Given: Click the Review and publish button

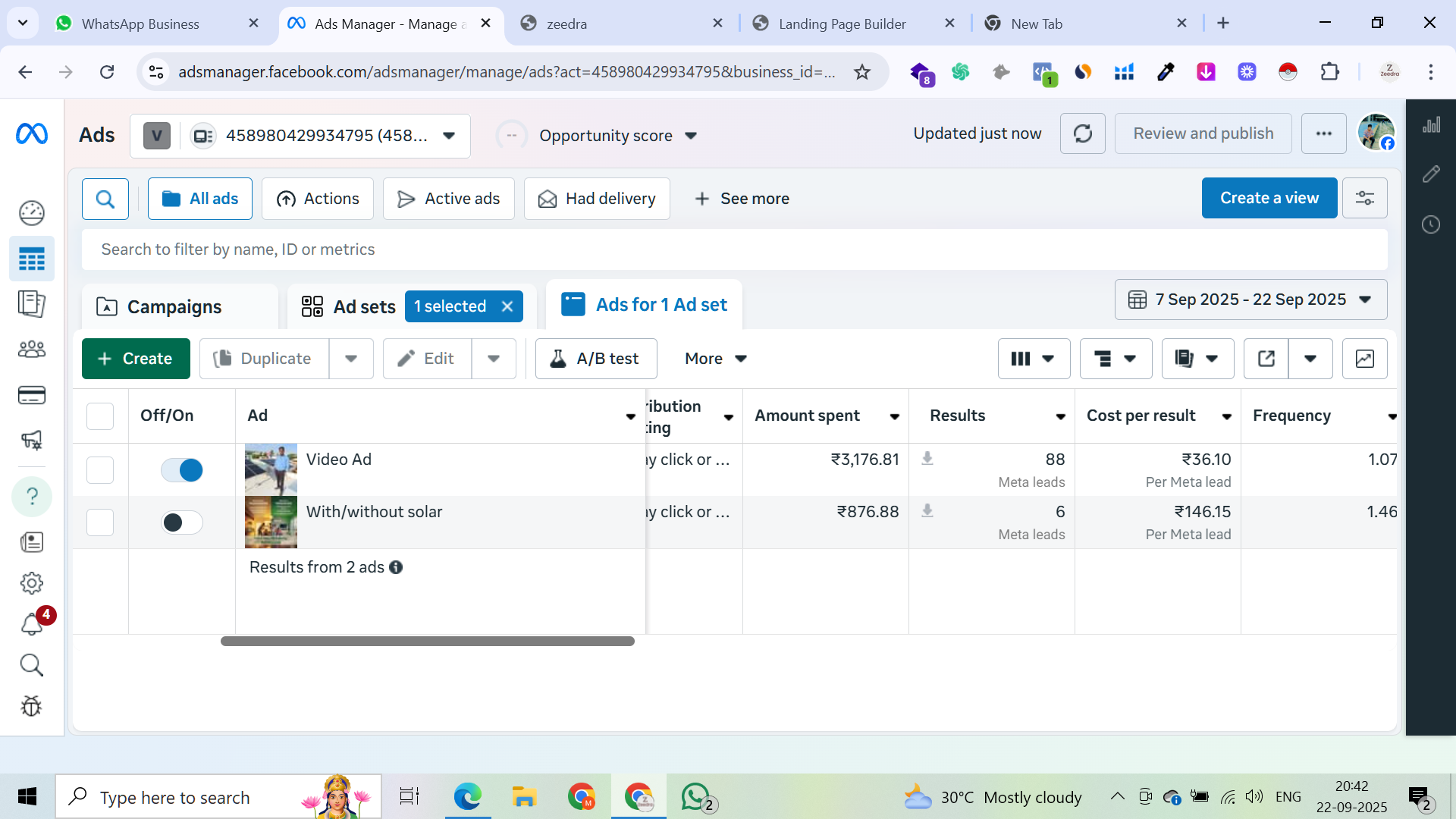Looking at the screenshot, I should [x=1203, y=133].
